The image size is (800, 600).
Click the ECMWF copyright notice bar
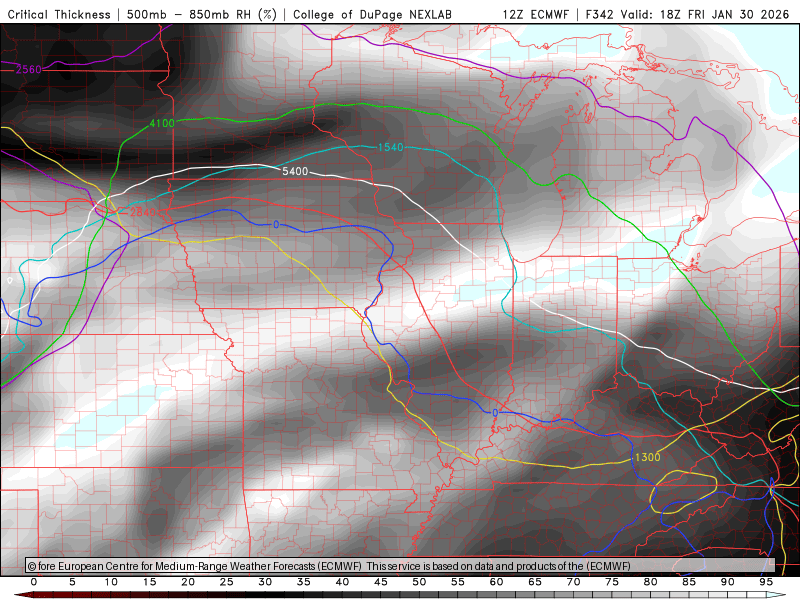(x=400, y=566)
